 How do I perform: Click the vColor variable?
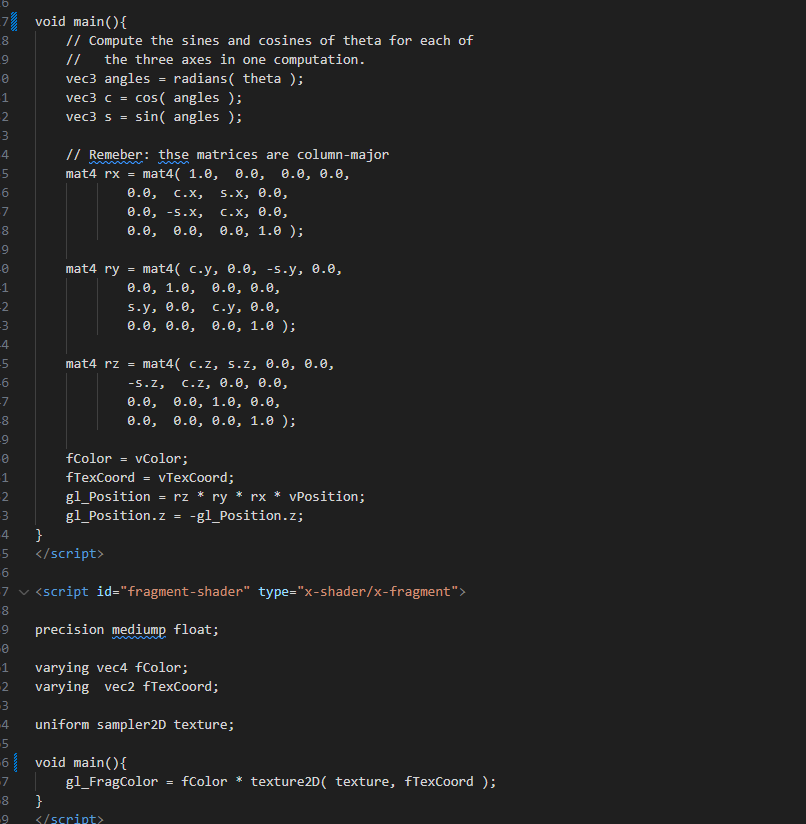pos(161,459)
